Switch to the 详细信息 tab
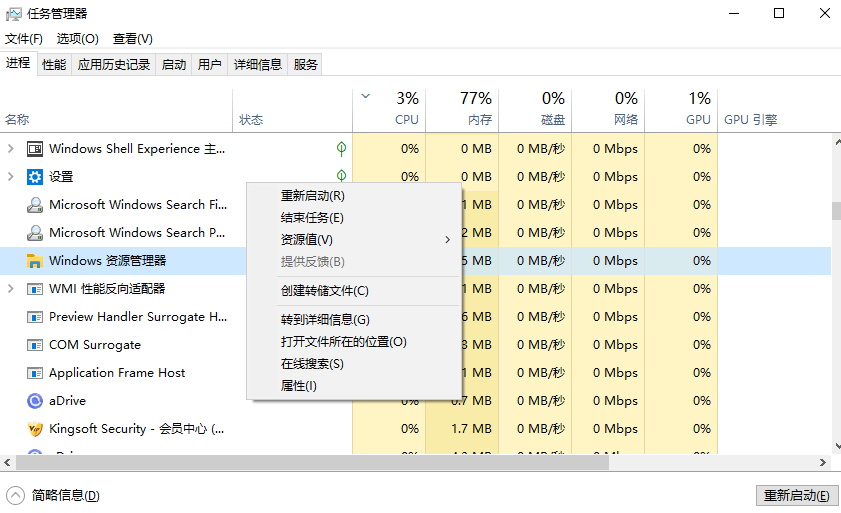Viewport: 841px width, 513px height. coord(257,65)
